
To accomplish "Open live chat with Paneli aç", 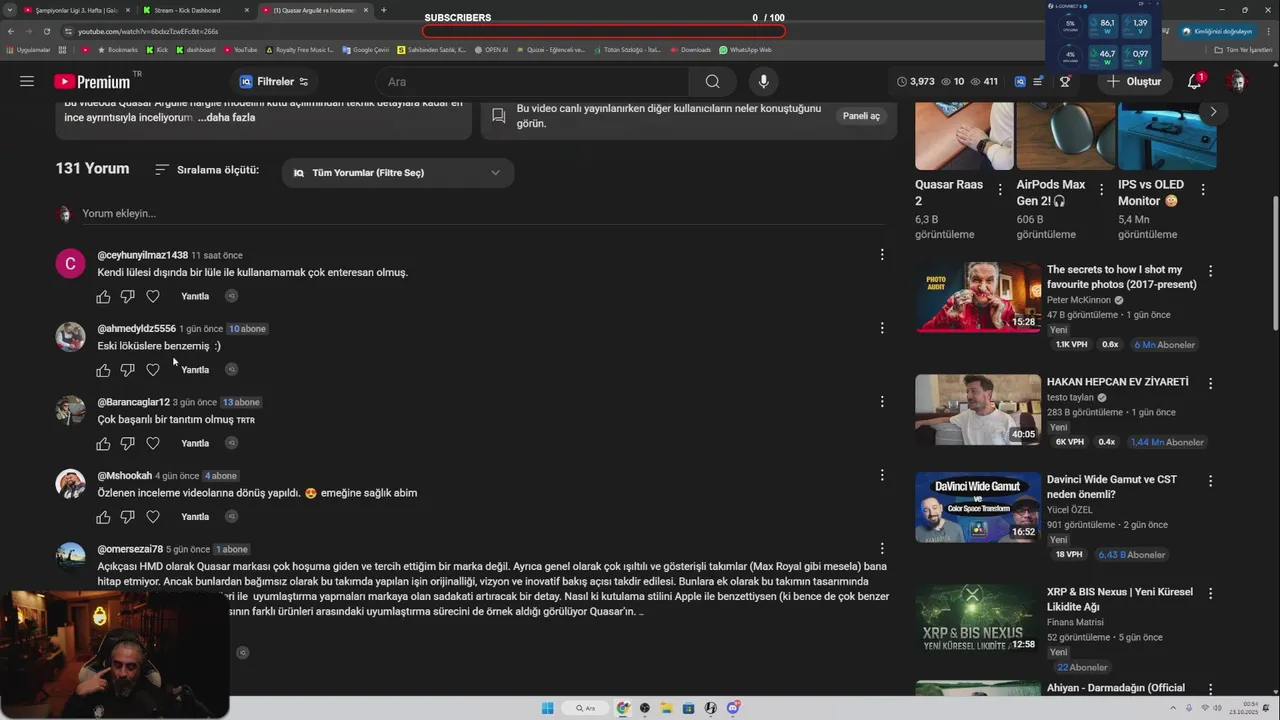I will 861,116.
